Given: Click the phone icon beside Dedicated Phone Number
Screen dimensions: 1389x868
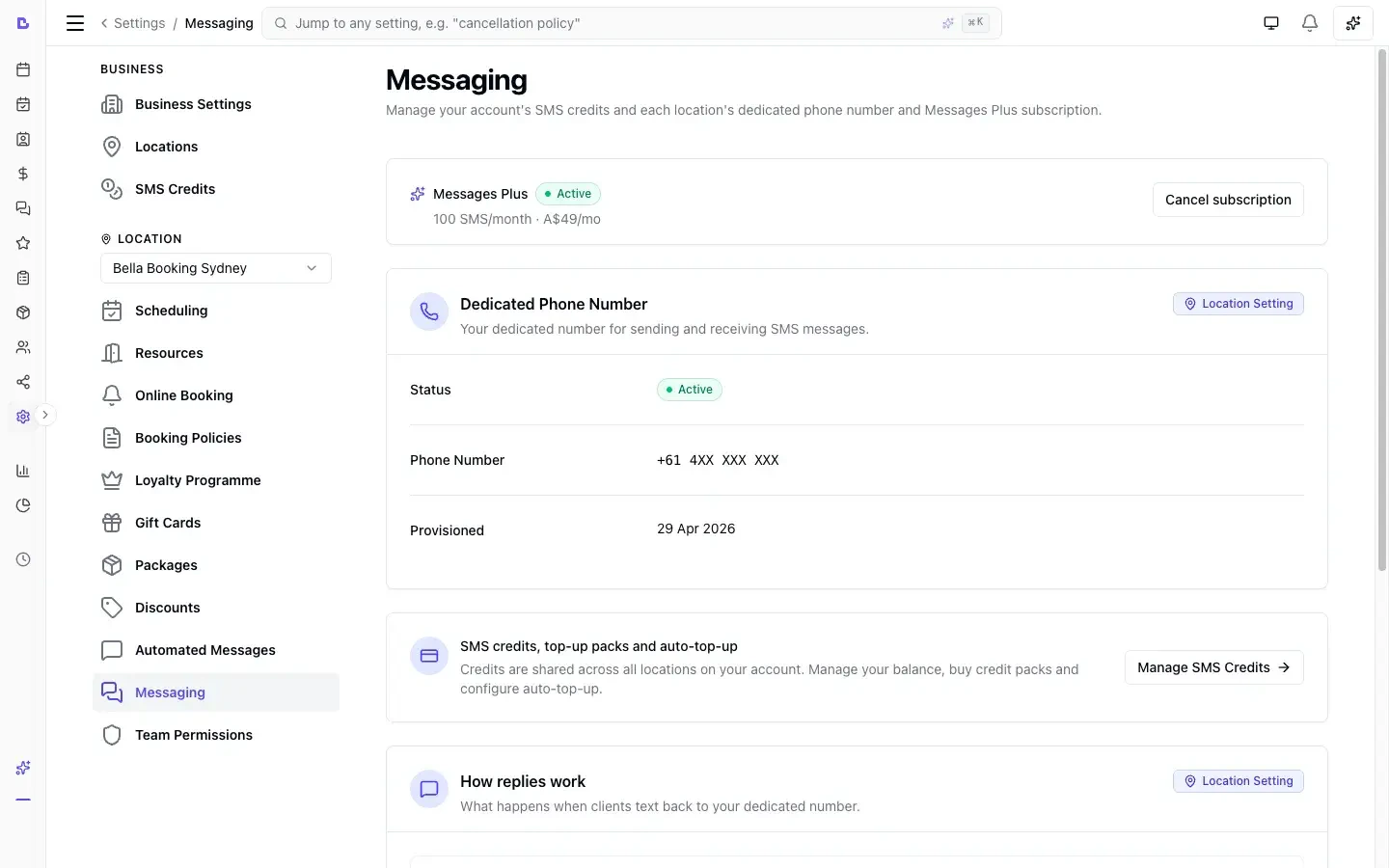Looking at the screenshot, I should coord(429,312).
